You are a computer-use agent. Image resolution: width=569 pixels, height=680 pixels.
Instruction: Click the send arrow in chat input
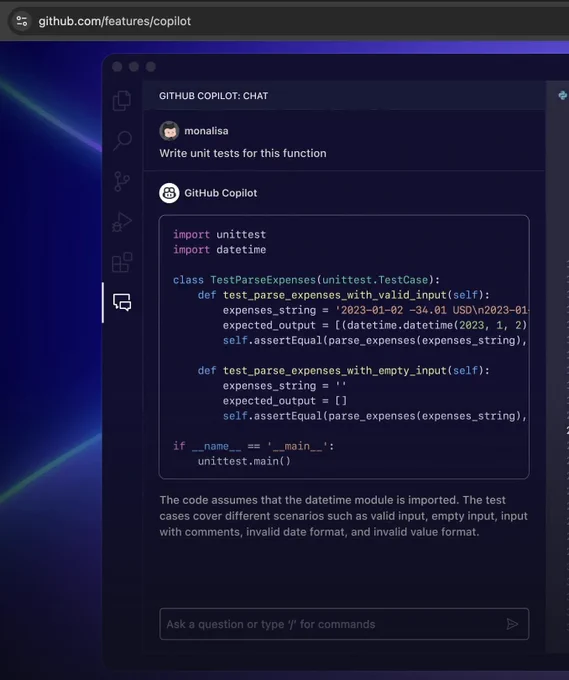pyautogui.click(x=512, y=624)
